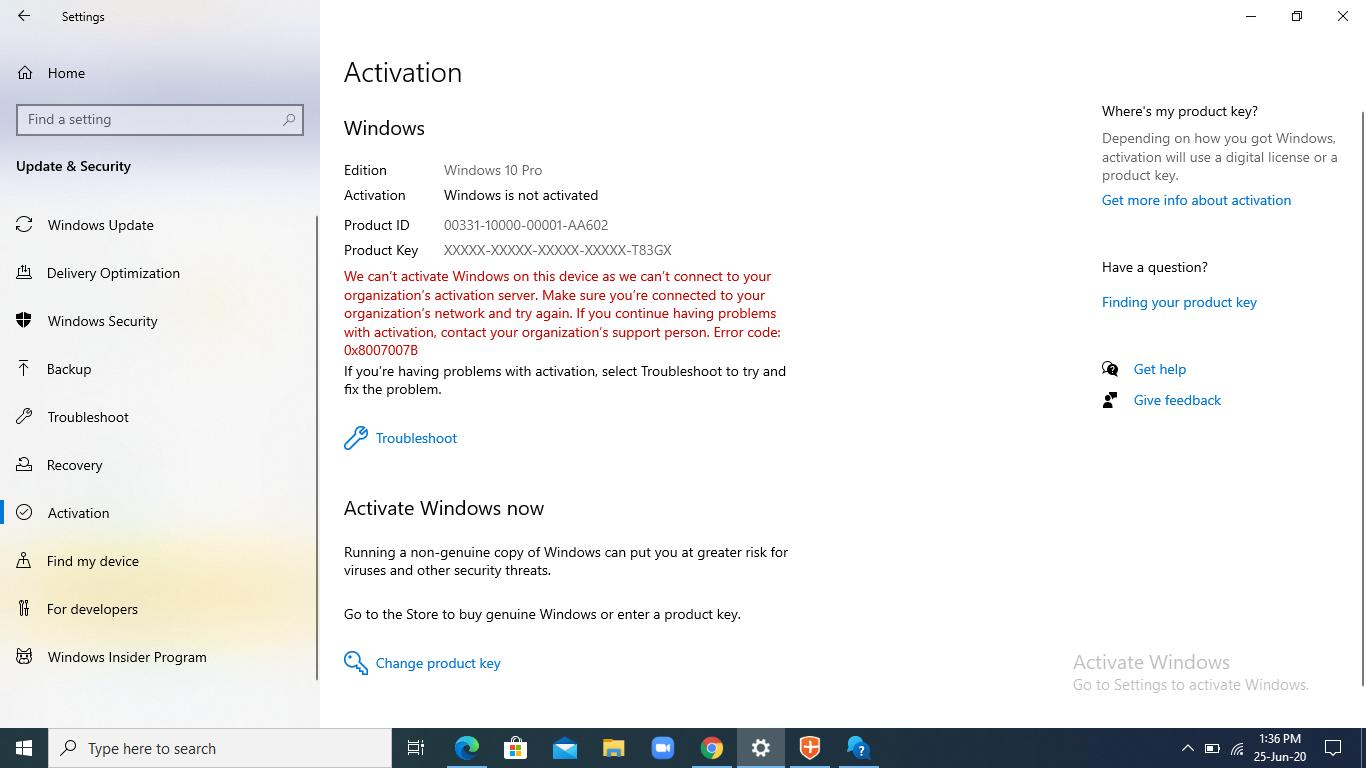The height and width of the screenshot is (768, 1366).
Task: Click Change product key link
Action: 438,663
